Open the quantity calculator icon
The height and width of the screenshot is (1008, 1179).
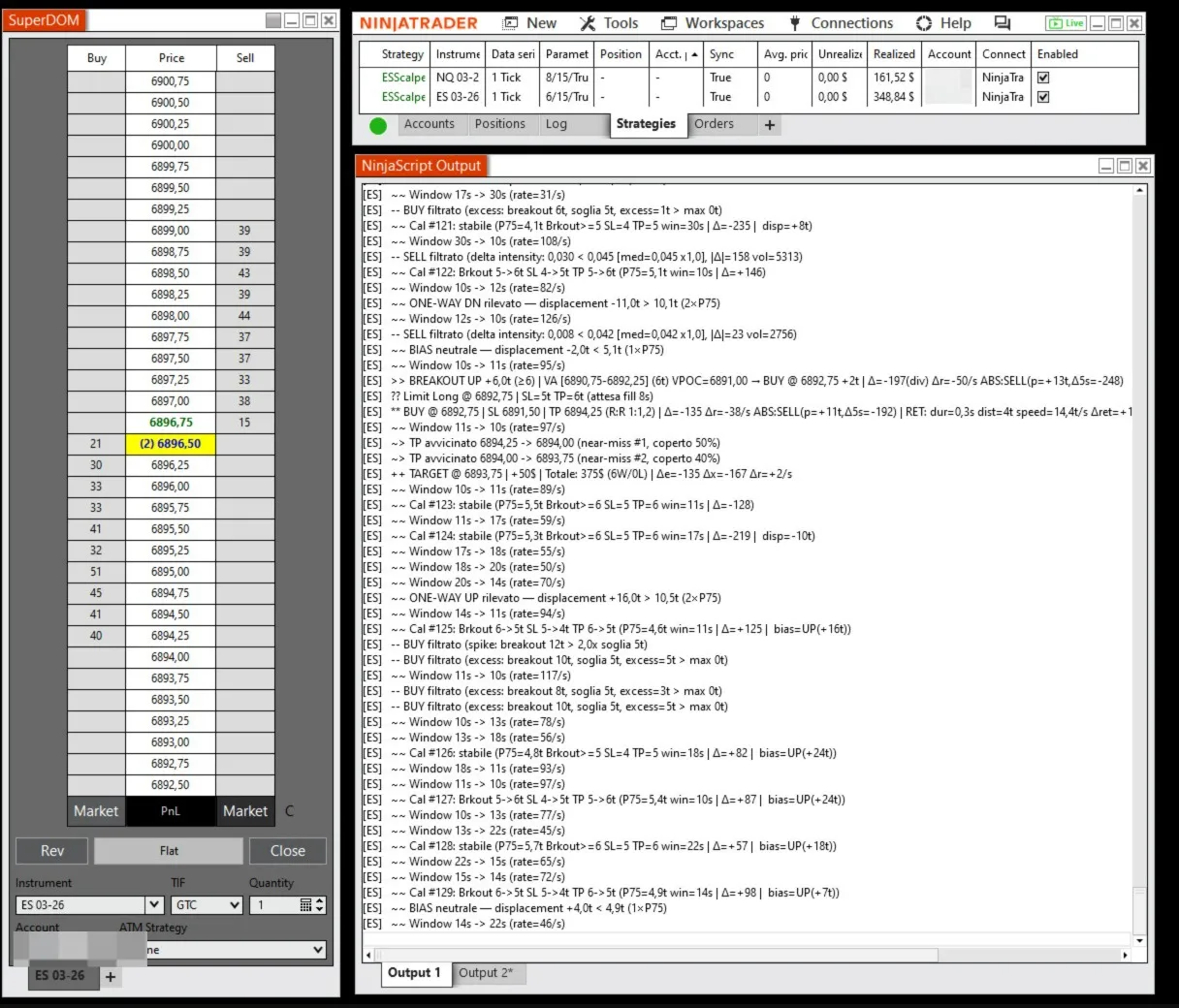[306, 905]
